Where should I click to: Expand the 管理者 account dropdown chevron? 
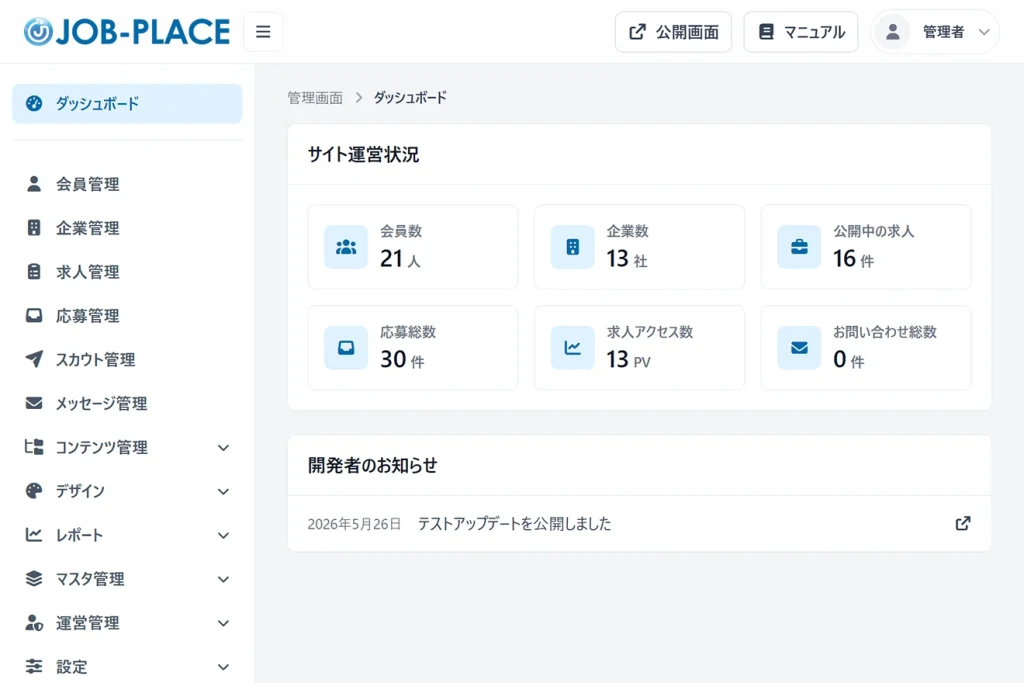click(984, 31)
